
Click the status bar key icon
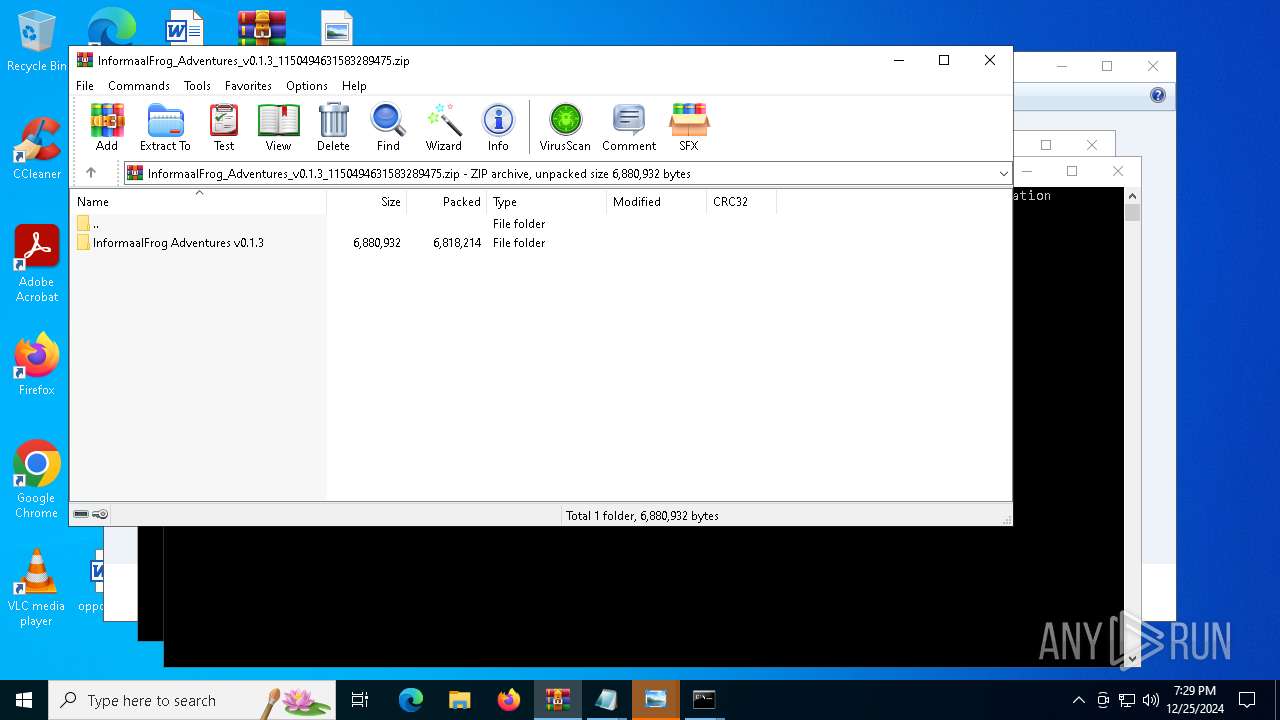100,515
